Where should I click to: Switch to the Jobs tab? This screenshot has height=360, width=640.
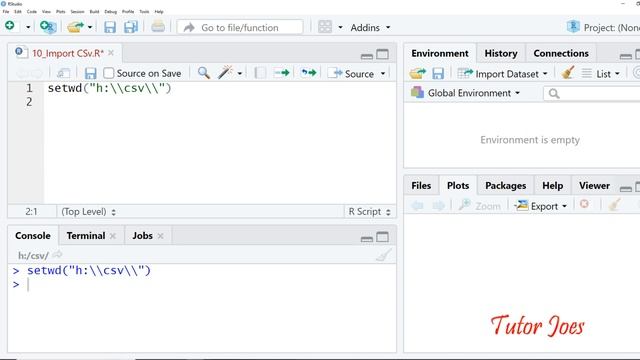142,236
